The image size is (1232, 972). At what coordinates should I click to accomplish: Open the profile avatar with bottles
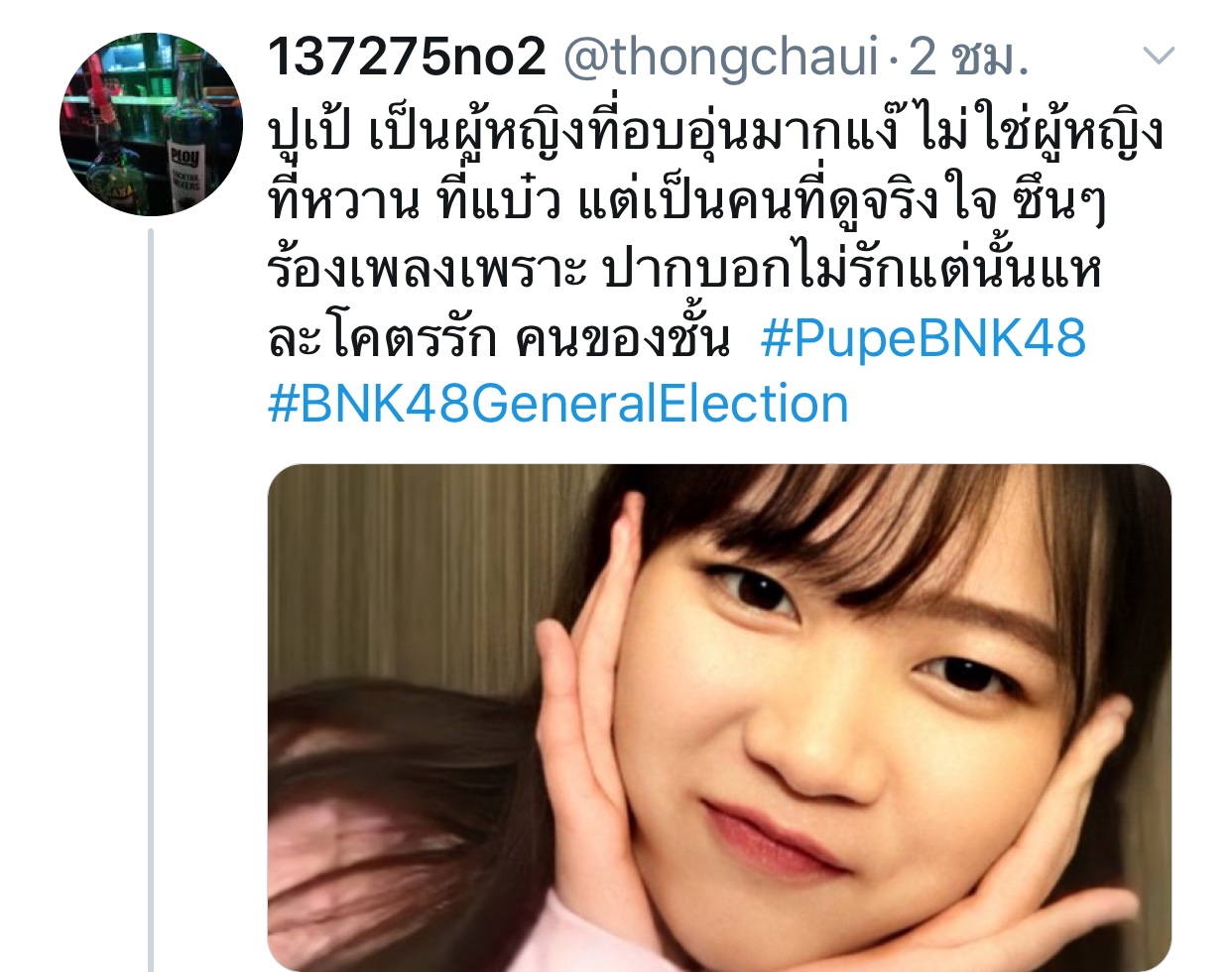click(x=152, y=124)
